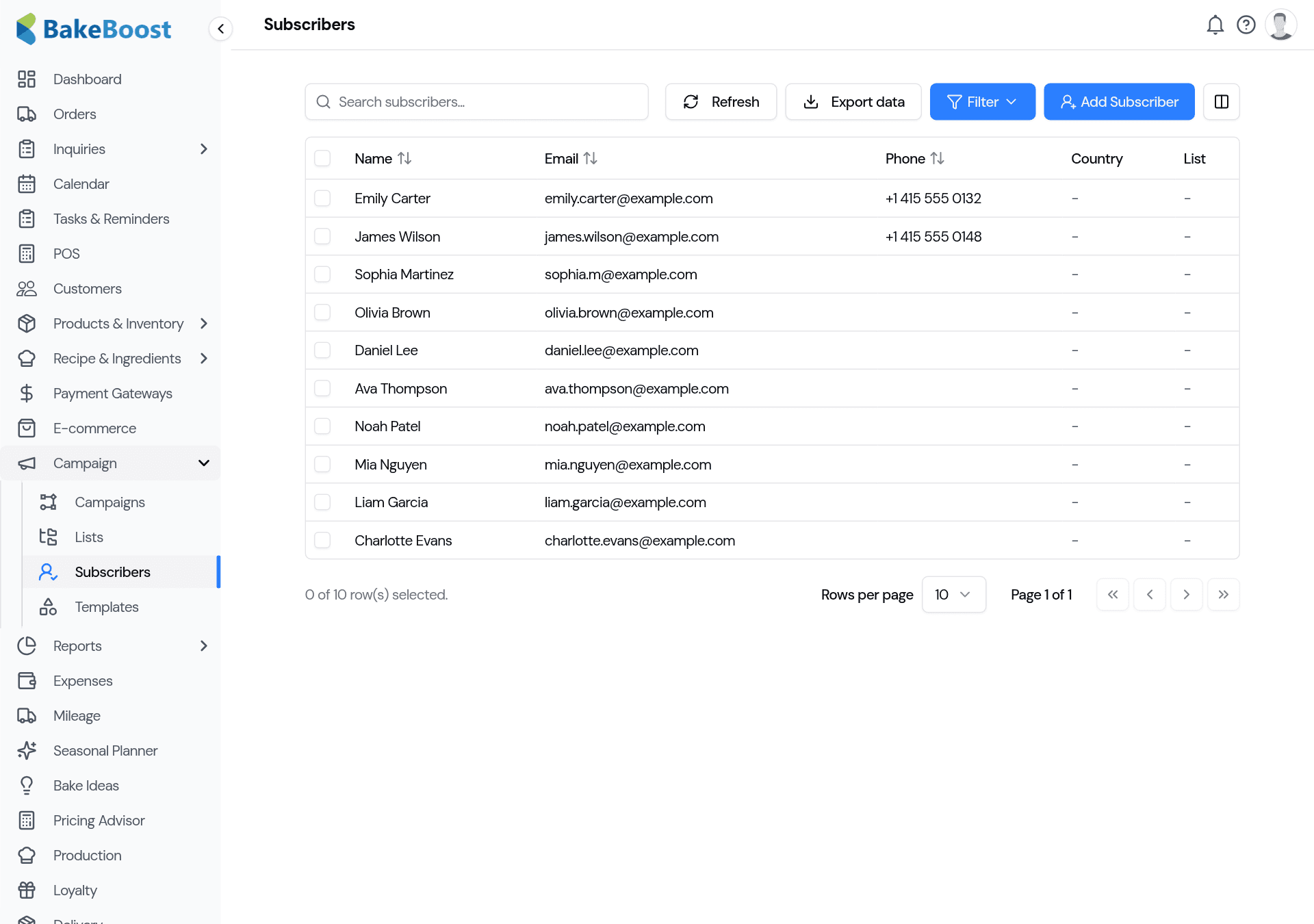Collapse the sidebar with the arrow button
Image resolution: width=1314 pixels, height=924 pixels.
[220, 29]
